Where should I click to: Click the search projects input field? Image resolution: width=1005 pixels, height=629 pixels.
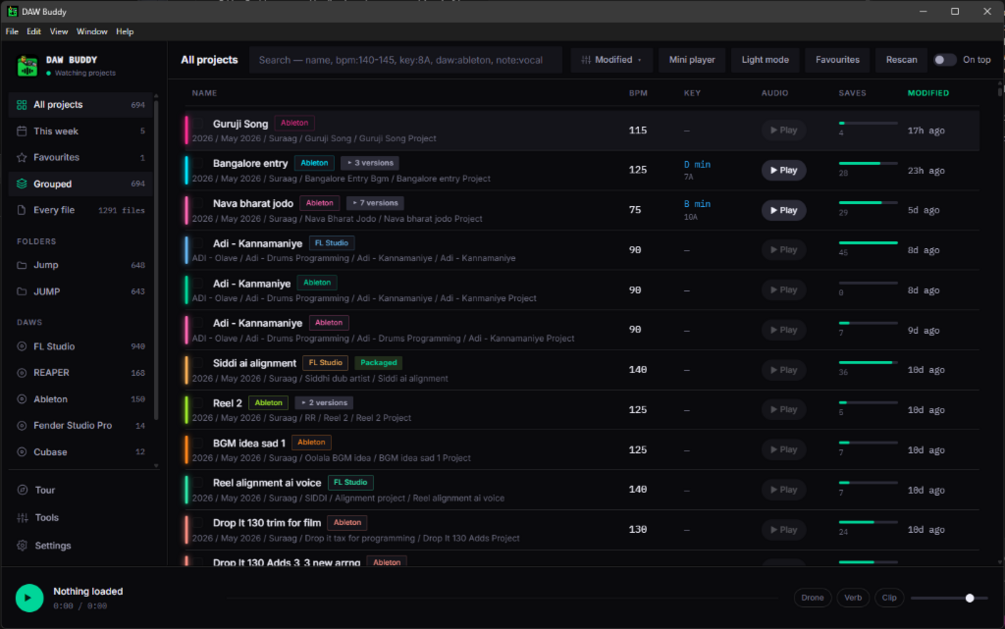tap(405, 60)
